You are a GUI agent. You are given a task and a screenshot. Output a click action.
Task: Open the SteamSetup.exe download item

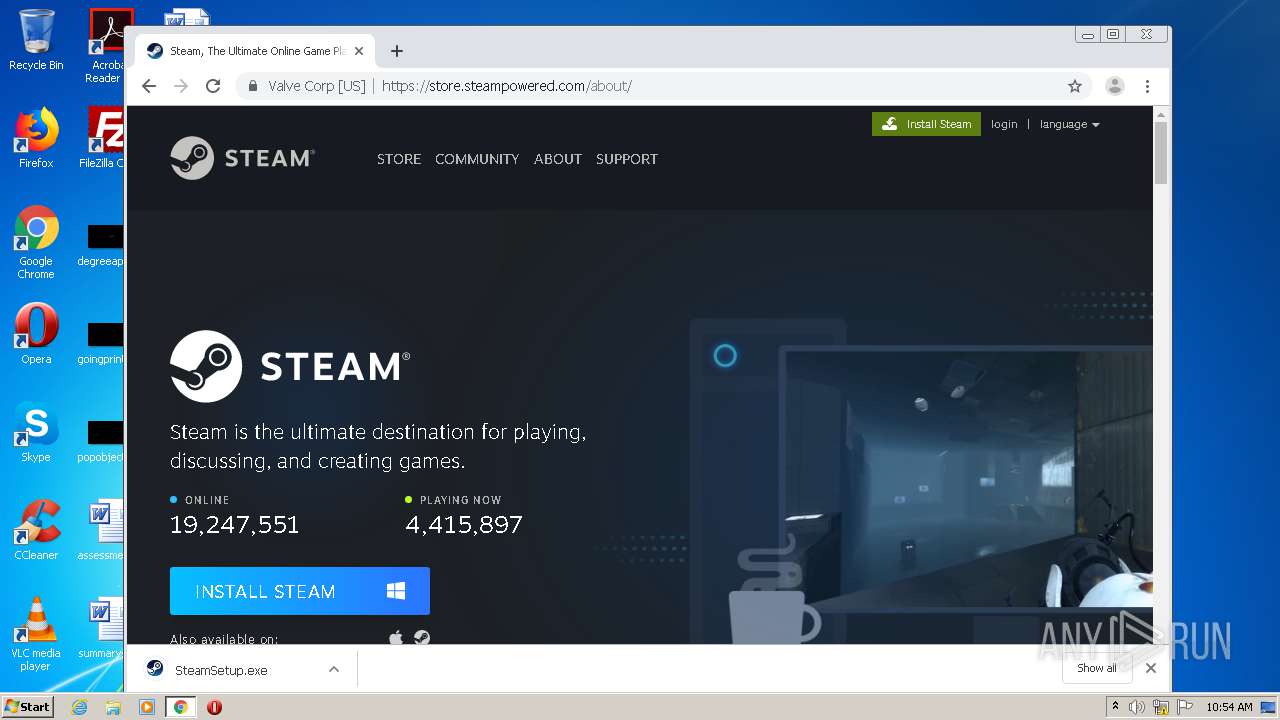221,670
